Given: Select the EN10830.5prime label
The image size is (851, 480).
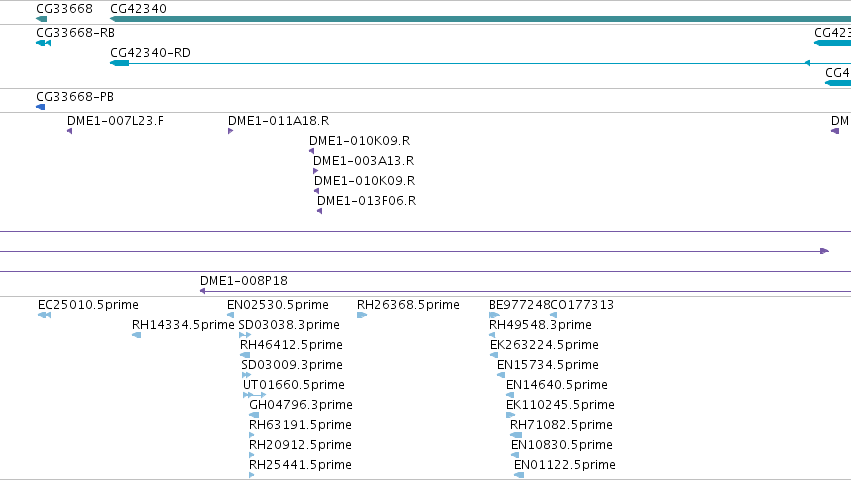Looking at the screenshot, I should [562, 445].
